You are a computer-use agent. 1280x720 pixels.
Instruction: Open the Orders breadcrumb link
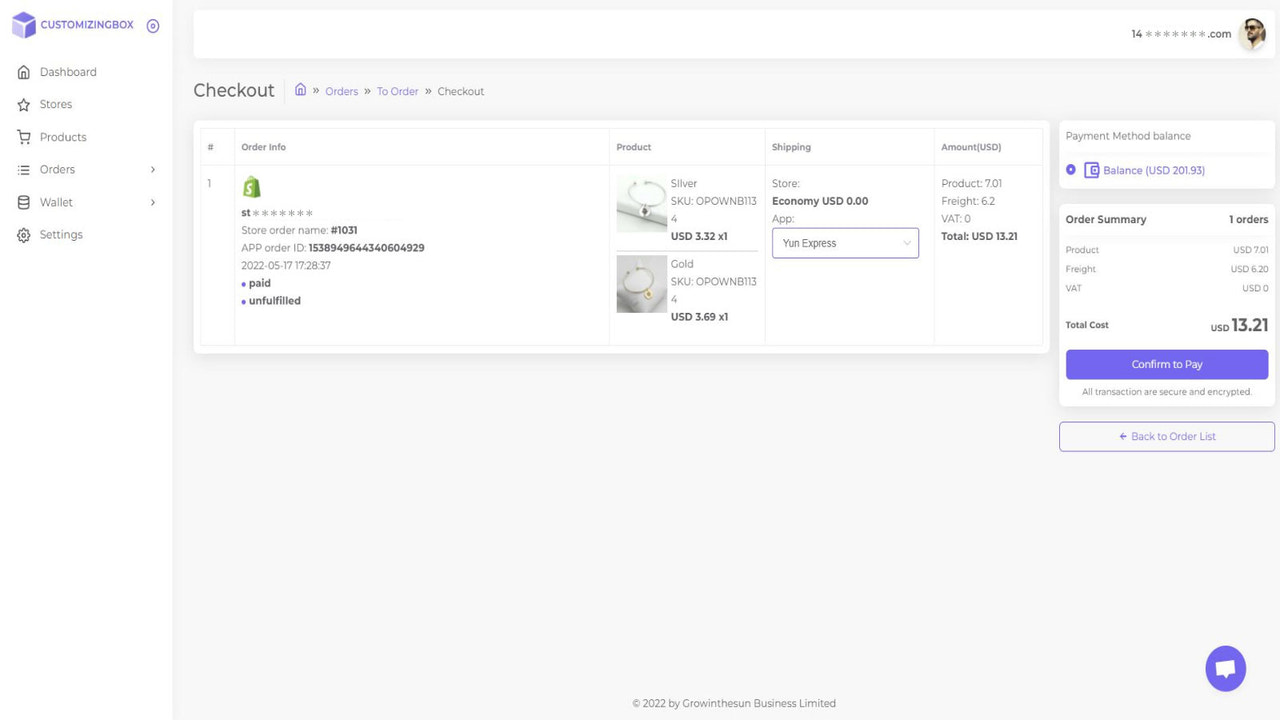(x=341, y=90)
